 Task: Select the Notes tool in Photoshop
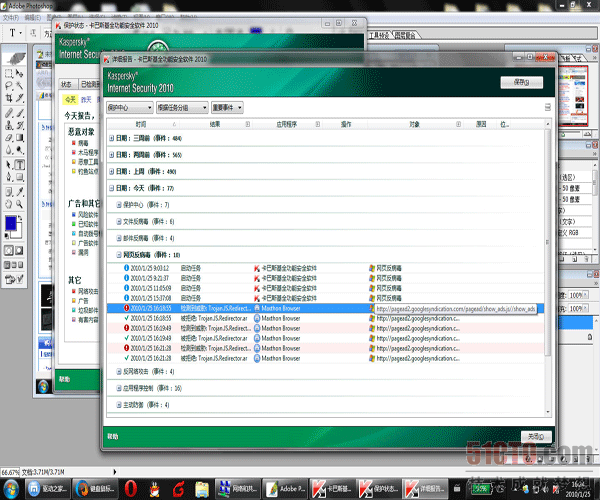8,192
